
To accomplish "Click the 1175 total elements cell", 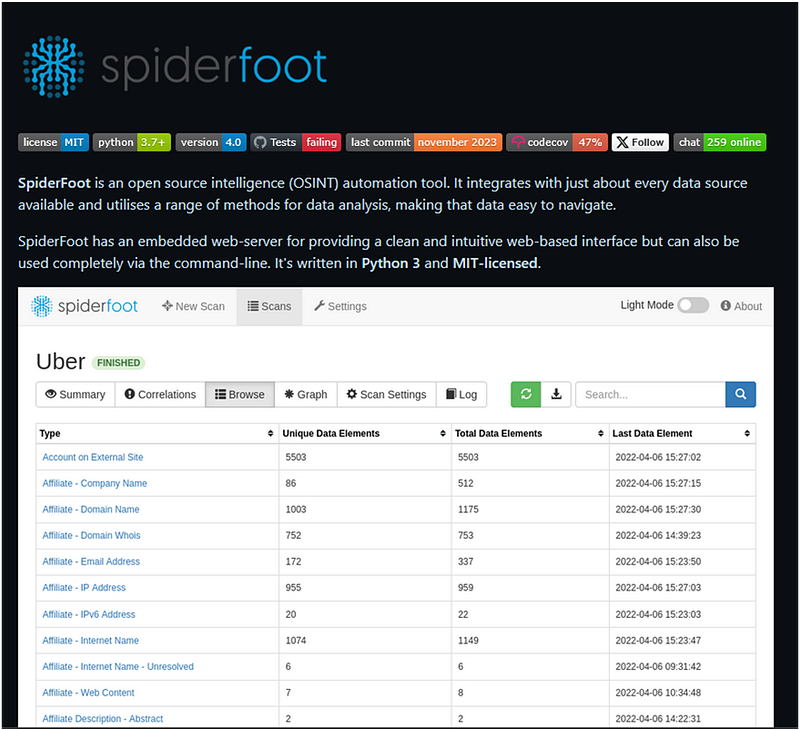I will 530,509.
